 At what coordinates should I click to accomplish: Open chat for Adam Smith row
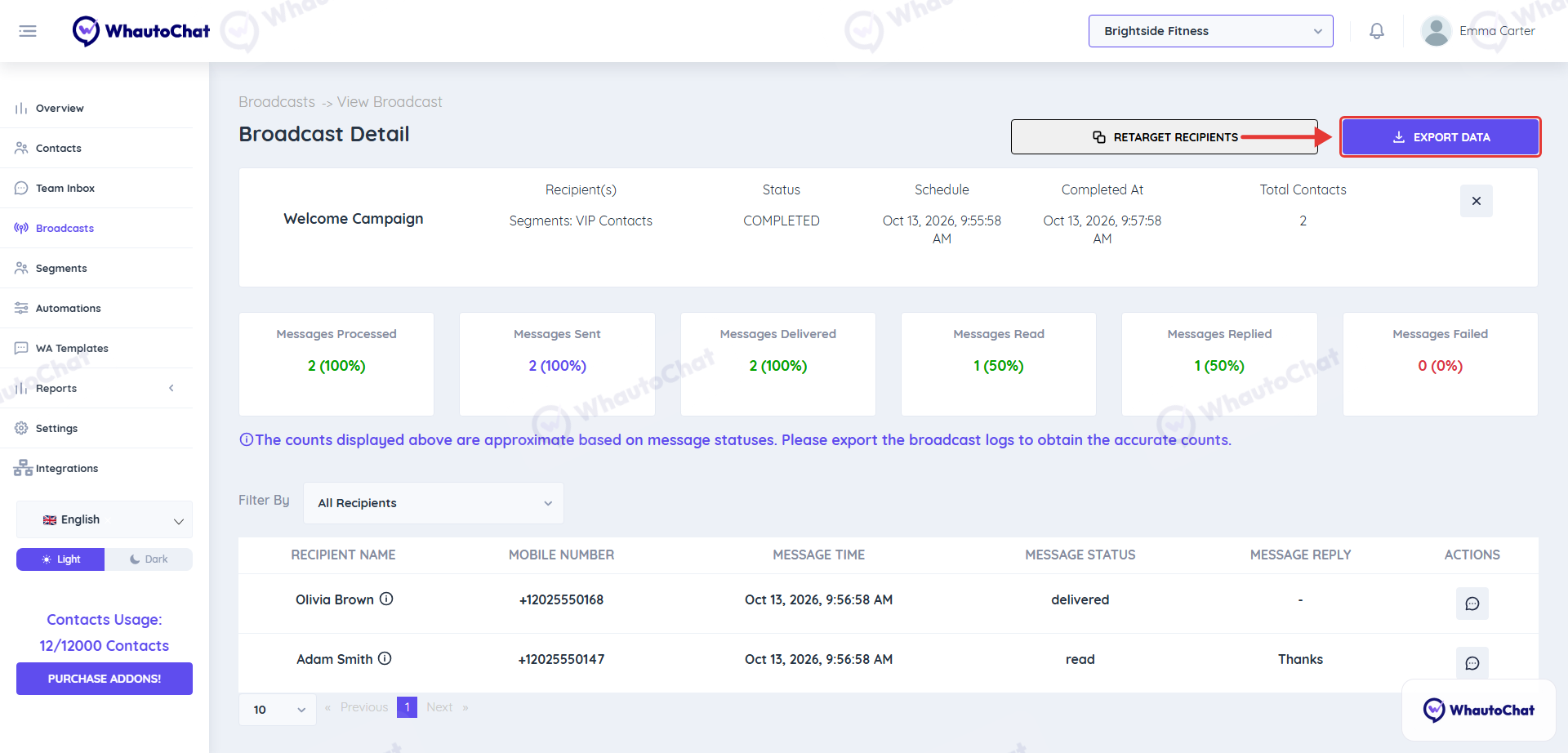pyautogui.click(x=1472, y=663)
